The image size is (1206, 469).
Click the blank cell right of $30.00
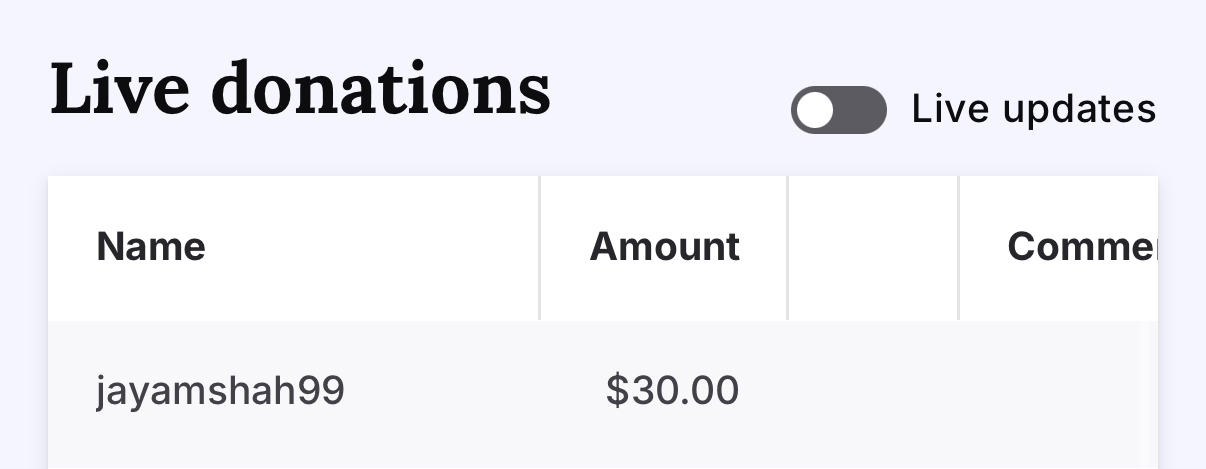pos(873,391)
